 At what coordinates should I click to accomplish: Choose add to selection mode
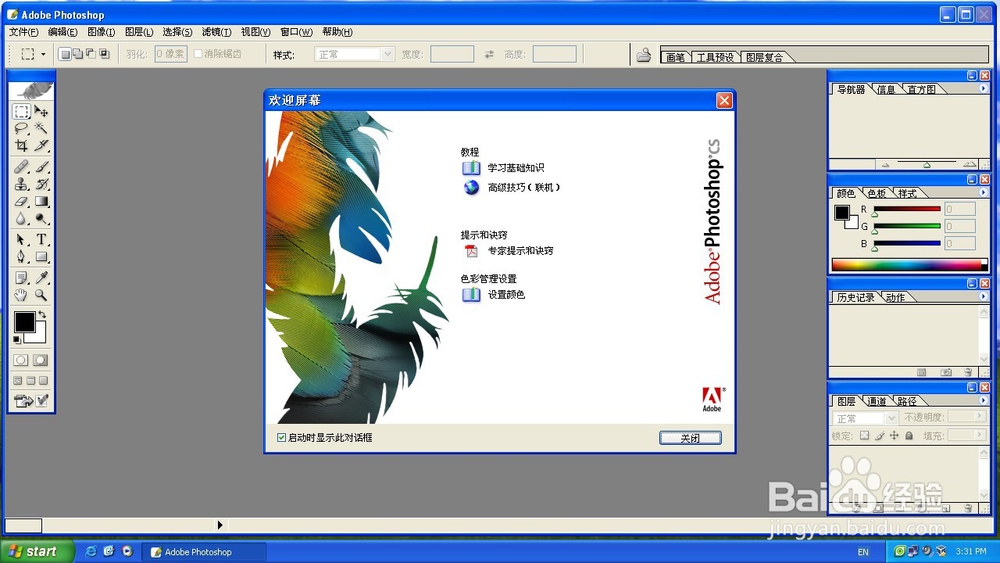tap(77, 54)
